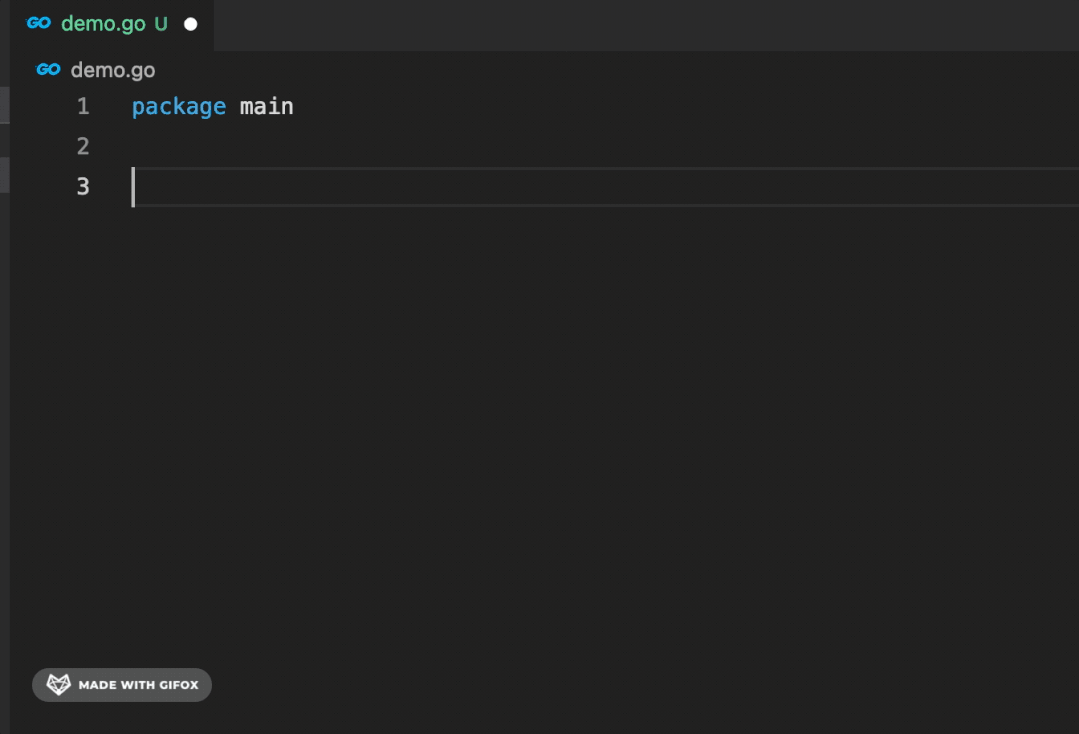Viewport: 1079px width, 734px height.
Task: Click the unsaved-changes dot on demo.go tab
Action: pos(191,24)
